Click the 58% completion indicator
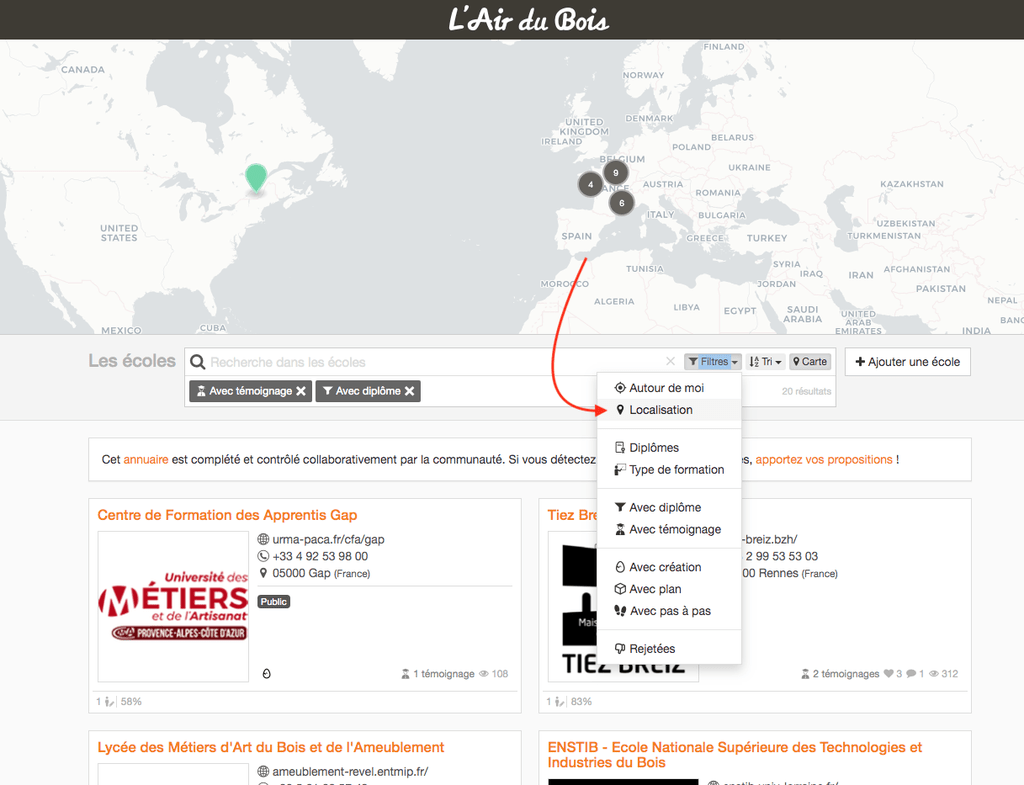 131,701
